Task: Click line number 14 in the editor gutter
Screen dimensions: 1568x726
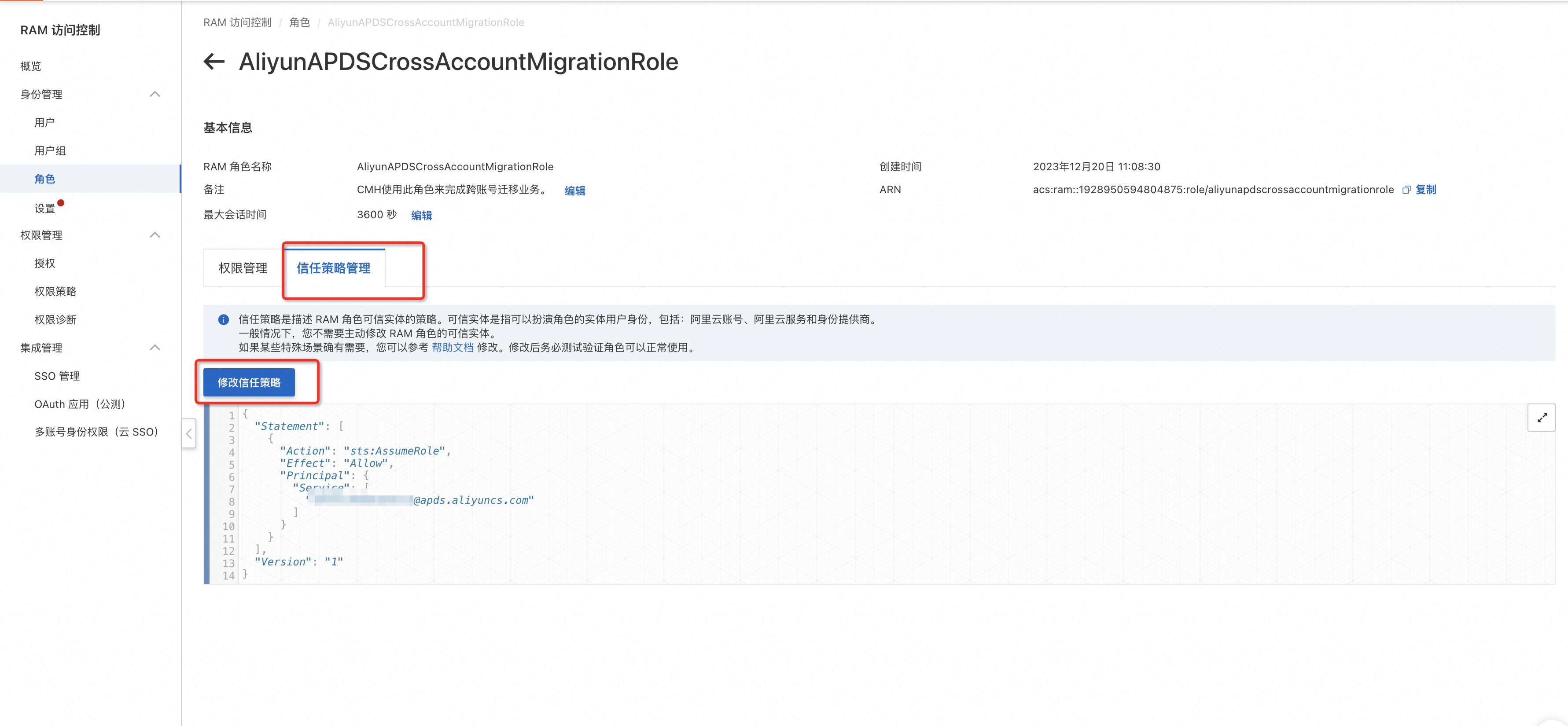Action: pyautogui.click(x=228, y=576)
